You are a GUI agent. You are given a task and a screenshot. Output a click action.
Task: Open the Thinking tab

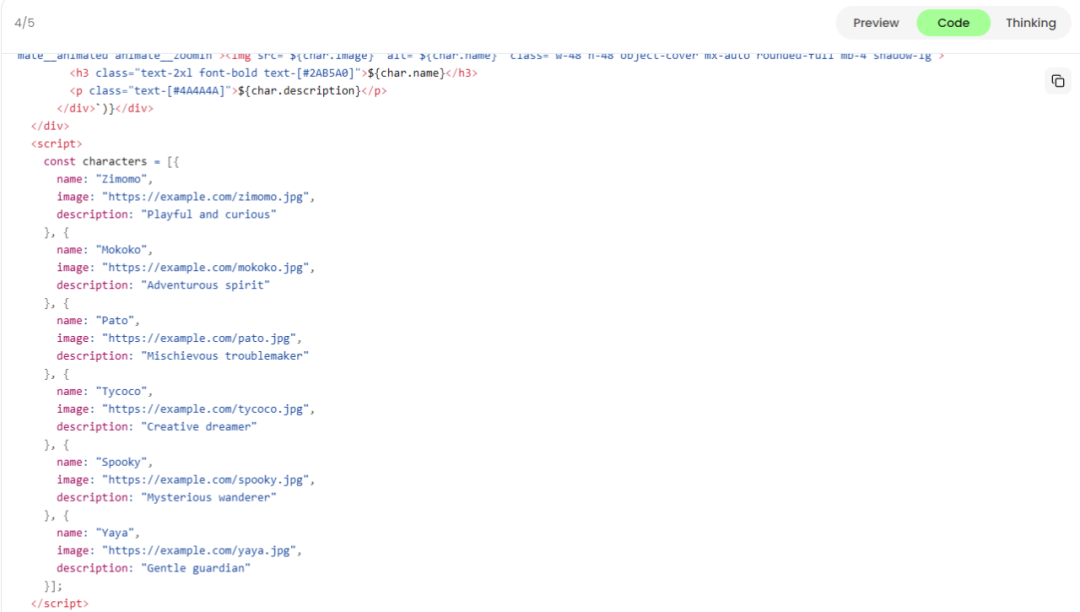(x=1030, y=23)
